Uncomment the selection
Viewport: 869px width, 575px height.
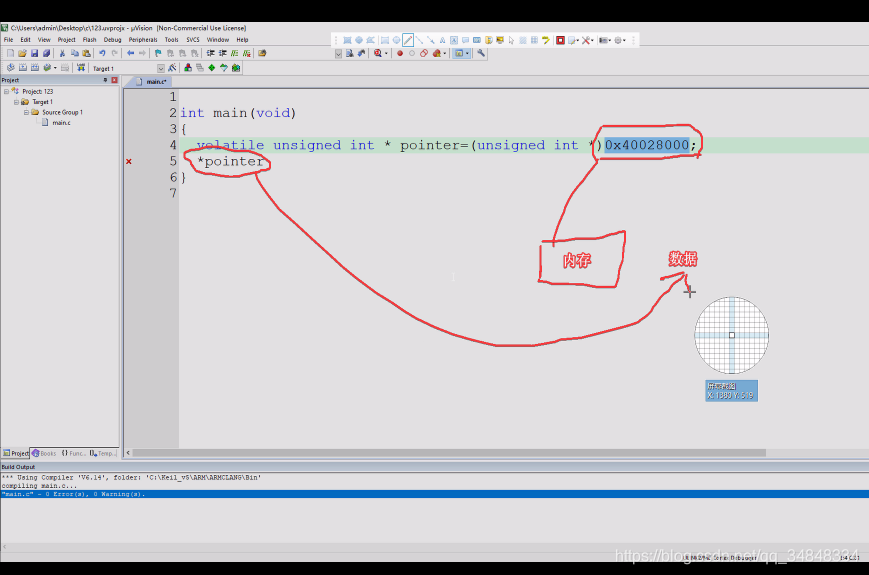point(247,53)
